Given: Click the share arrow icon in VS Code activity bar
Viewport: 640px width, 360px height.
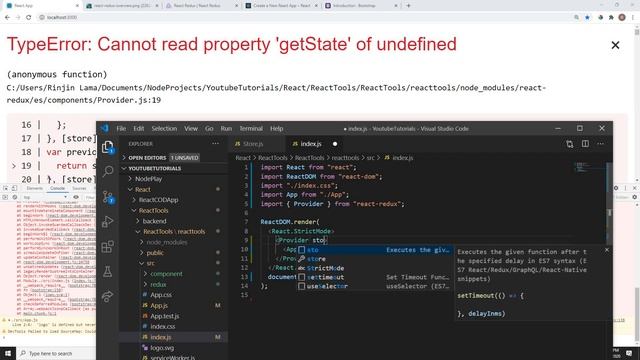Looking at the screenshot, I should click(x=108, y=296).
